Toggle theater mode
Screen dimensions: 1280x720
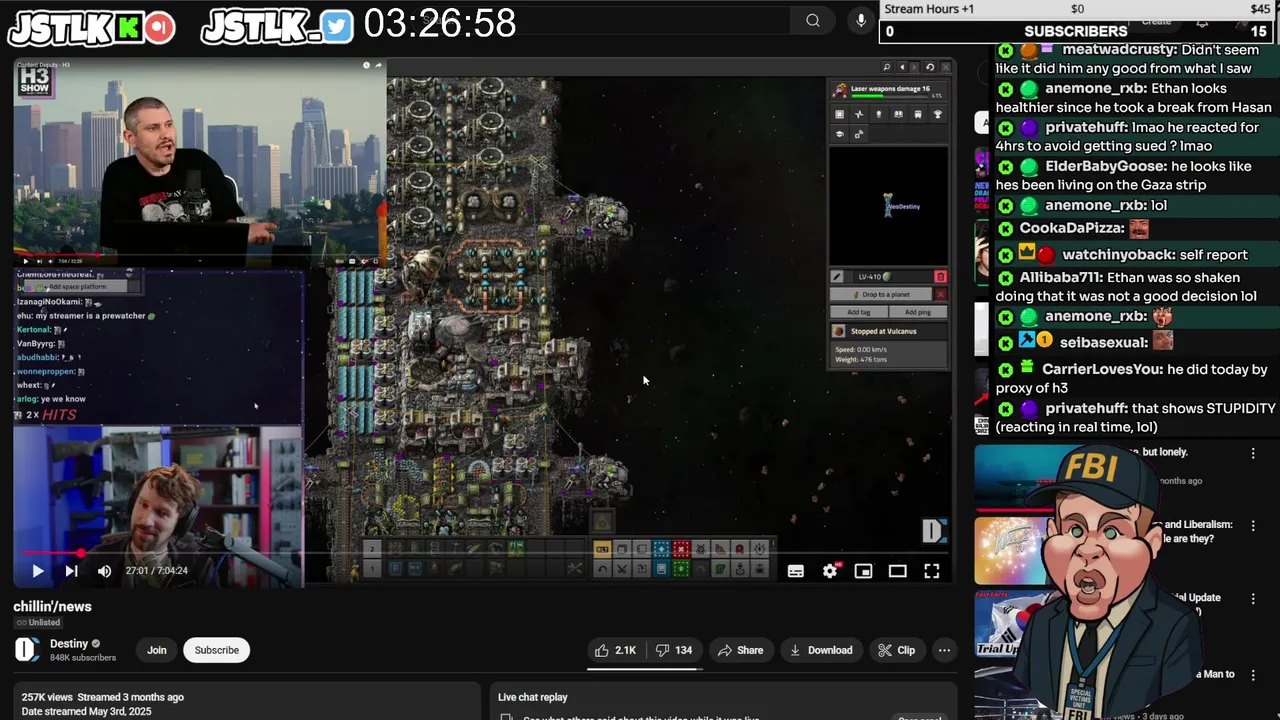click(x=898, y=571)
